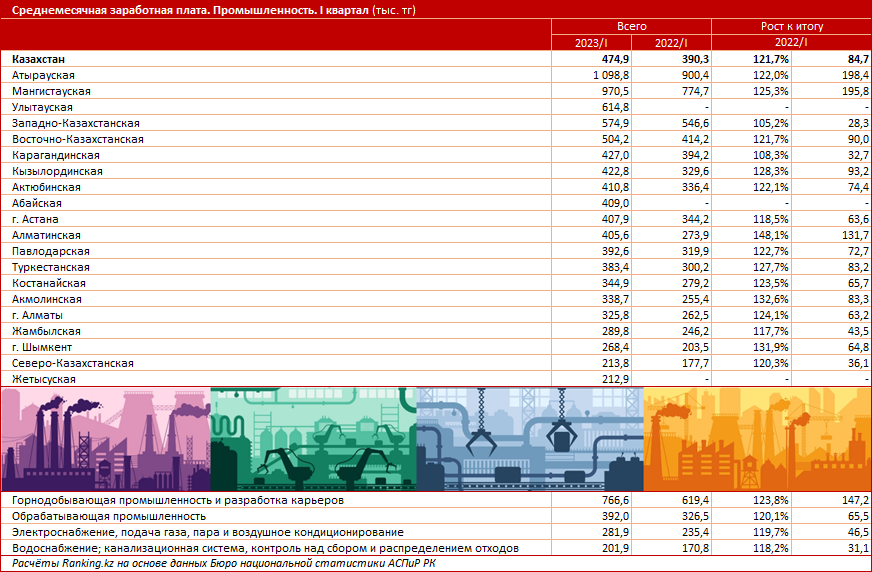Select the value 90,0 in Восточно-Казахстанская row

point(857,140)
